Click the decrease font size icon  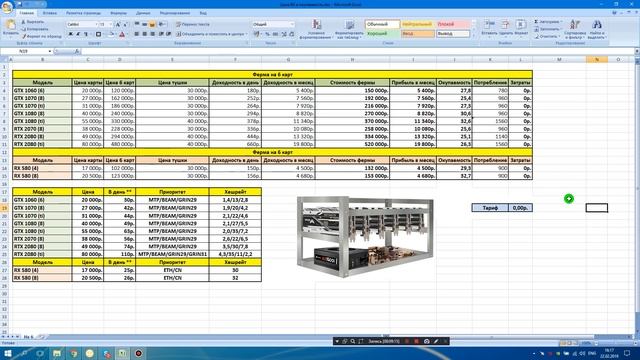125,24
